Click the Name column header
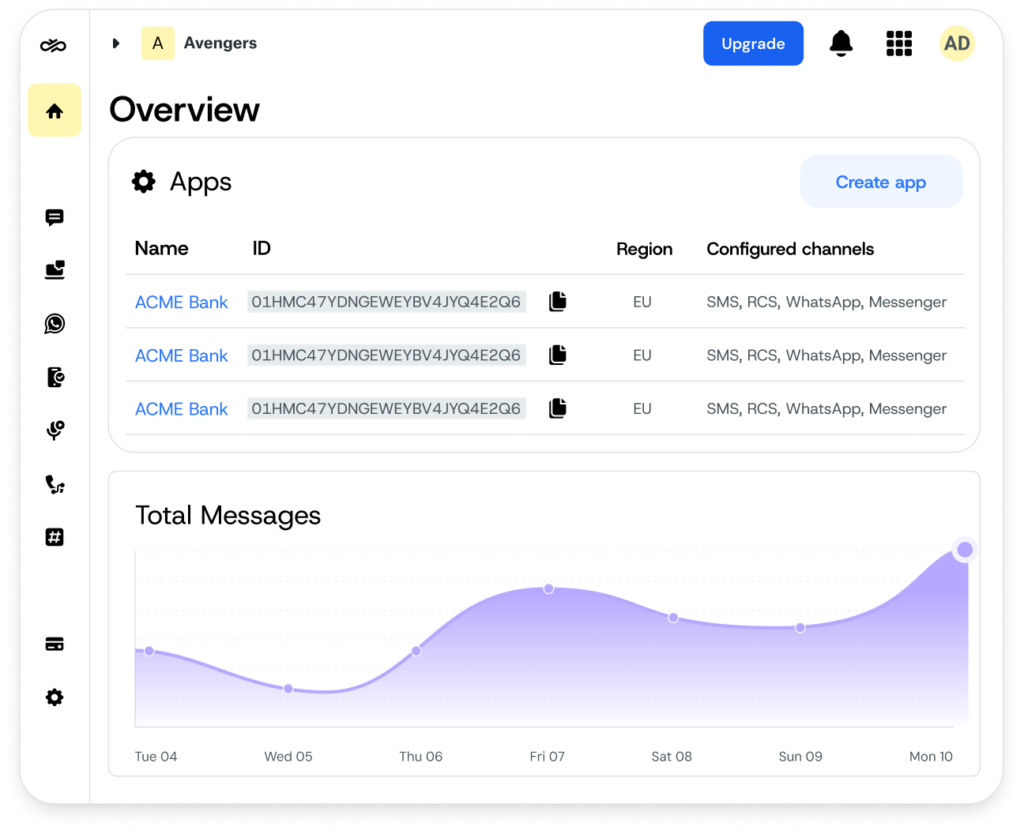Viewport: 1024px width, 827px height. (161, 248)
